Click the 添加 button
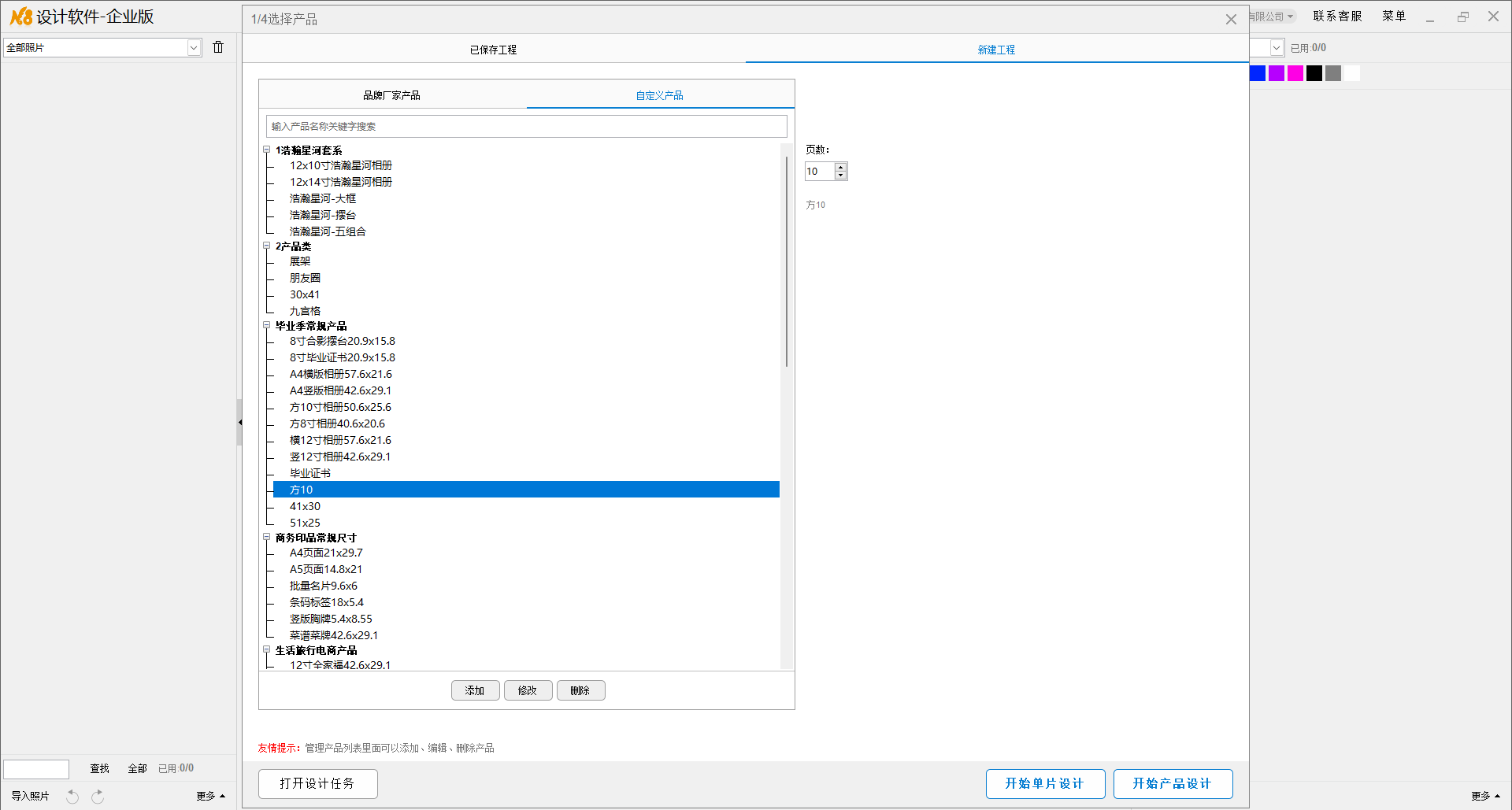This screenshot has height=810, width=1512. coord(475,690)
